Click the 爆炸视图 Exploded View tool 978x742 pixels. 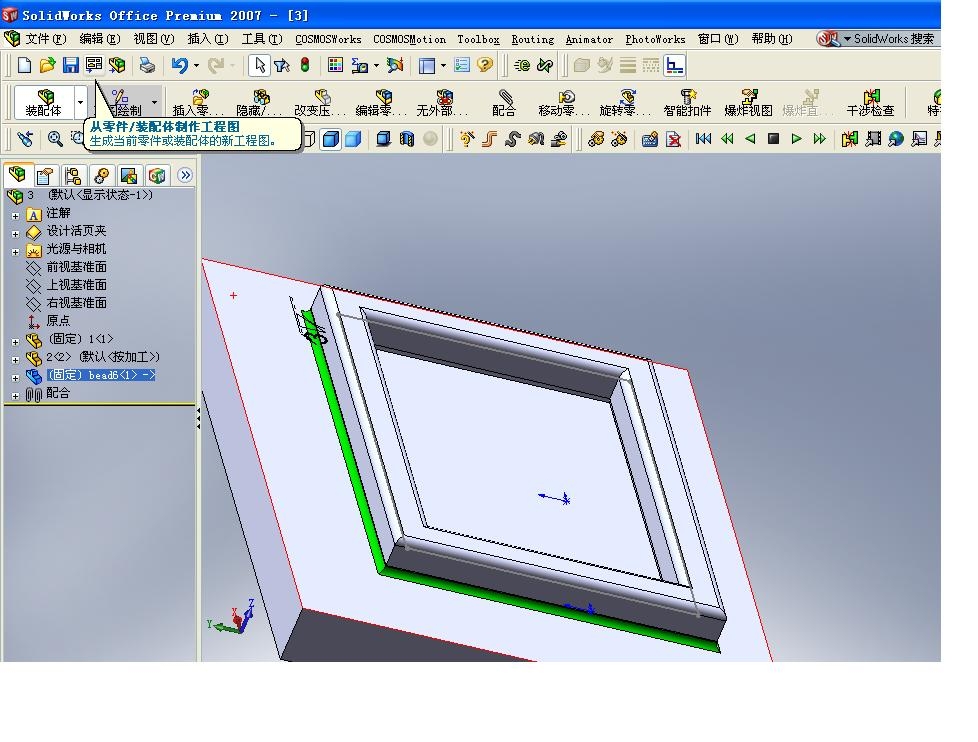(x=748, y=102)
